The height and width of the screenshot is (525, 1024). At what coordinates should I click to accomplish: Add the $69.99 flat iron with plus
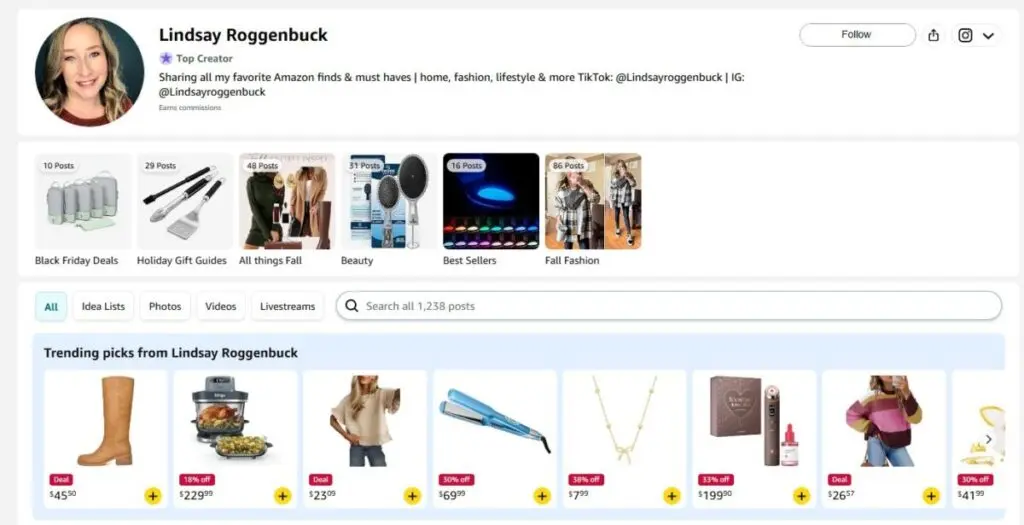click(542, 496)
